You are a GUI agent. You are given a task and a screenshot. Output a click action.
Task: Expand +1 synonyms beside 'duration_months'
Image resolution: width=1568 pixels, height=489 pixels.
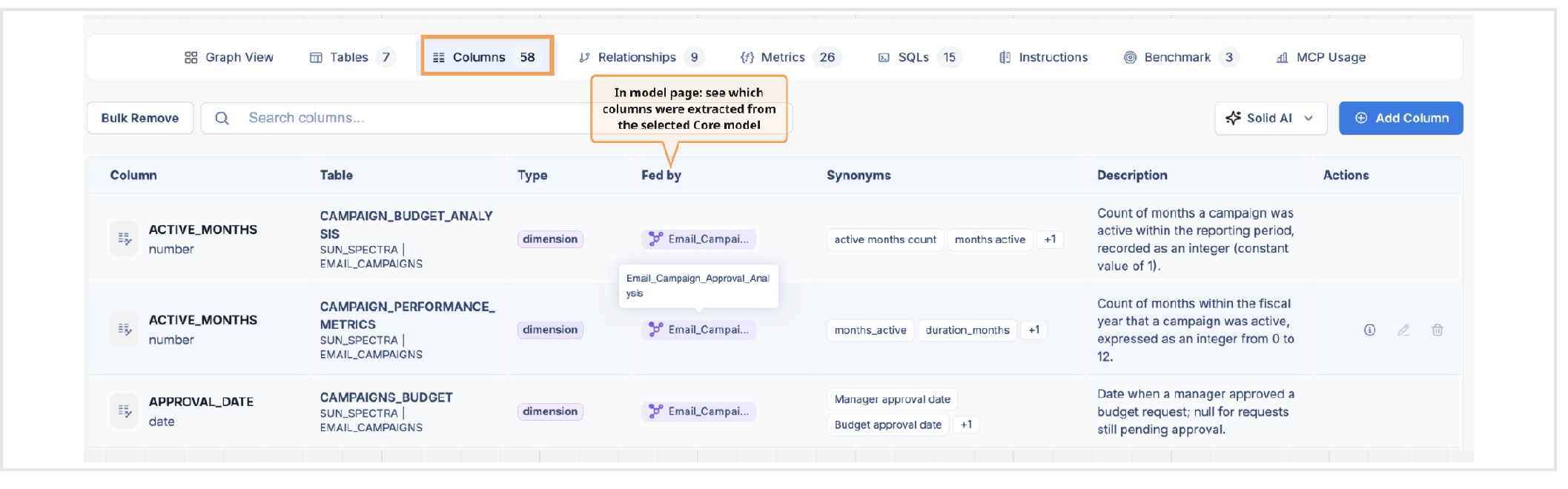click(x=1034, y=330)
